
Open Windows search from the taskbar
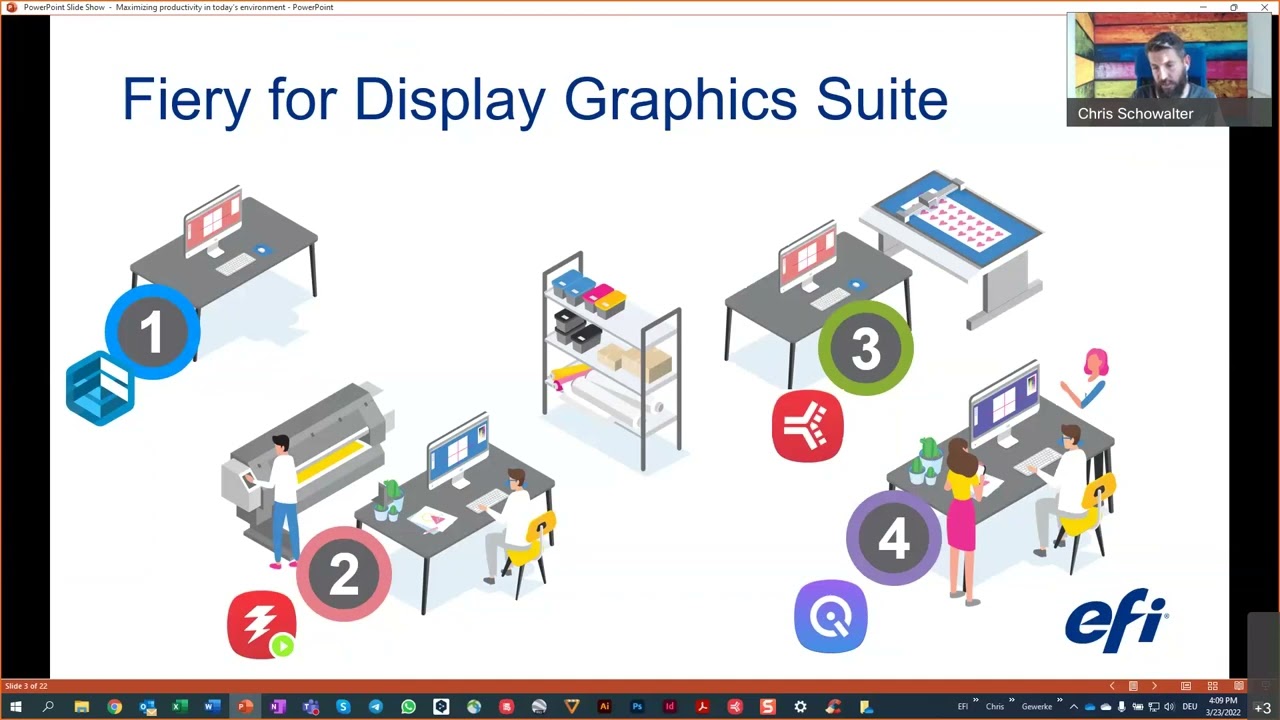(48, 707)
